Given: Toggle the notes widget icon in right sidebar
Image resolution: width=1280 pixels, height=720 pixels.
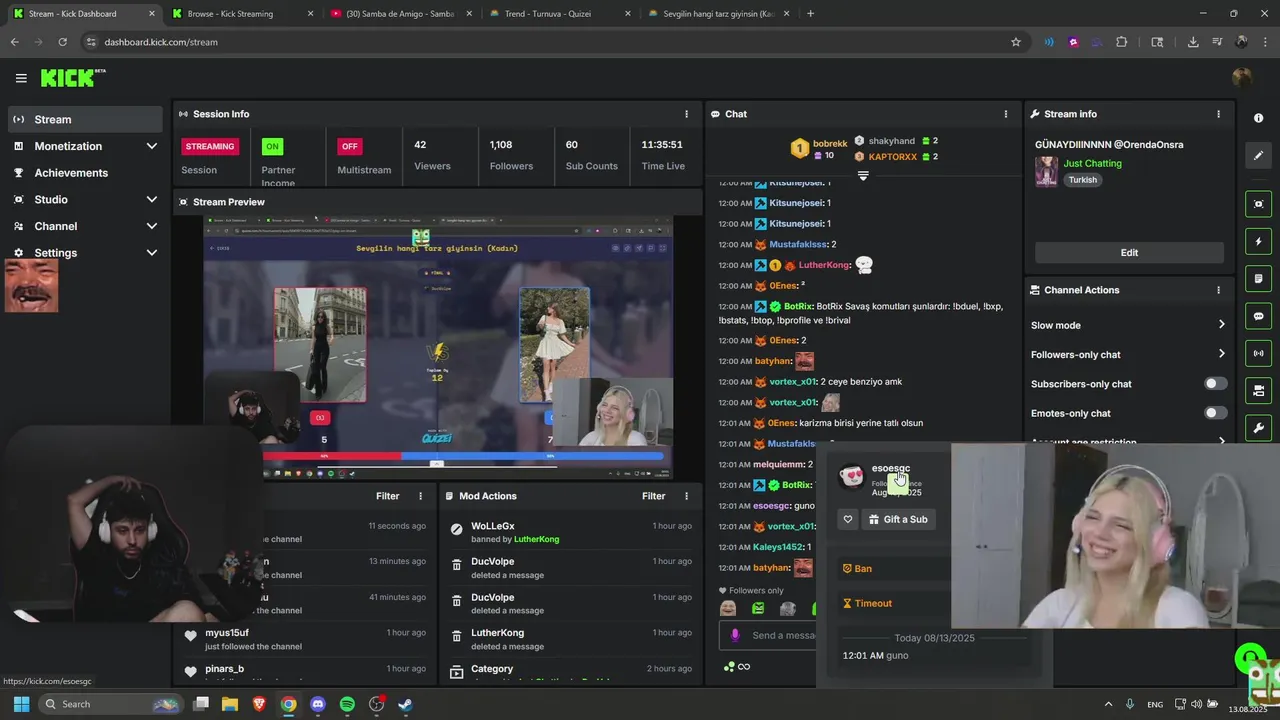Looking at the screenshot, I should click(x=1258, y=279).
